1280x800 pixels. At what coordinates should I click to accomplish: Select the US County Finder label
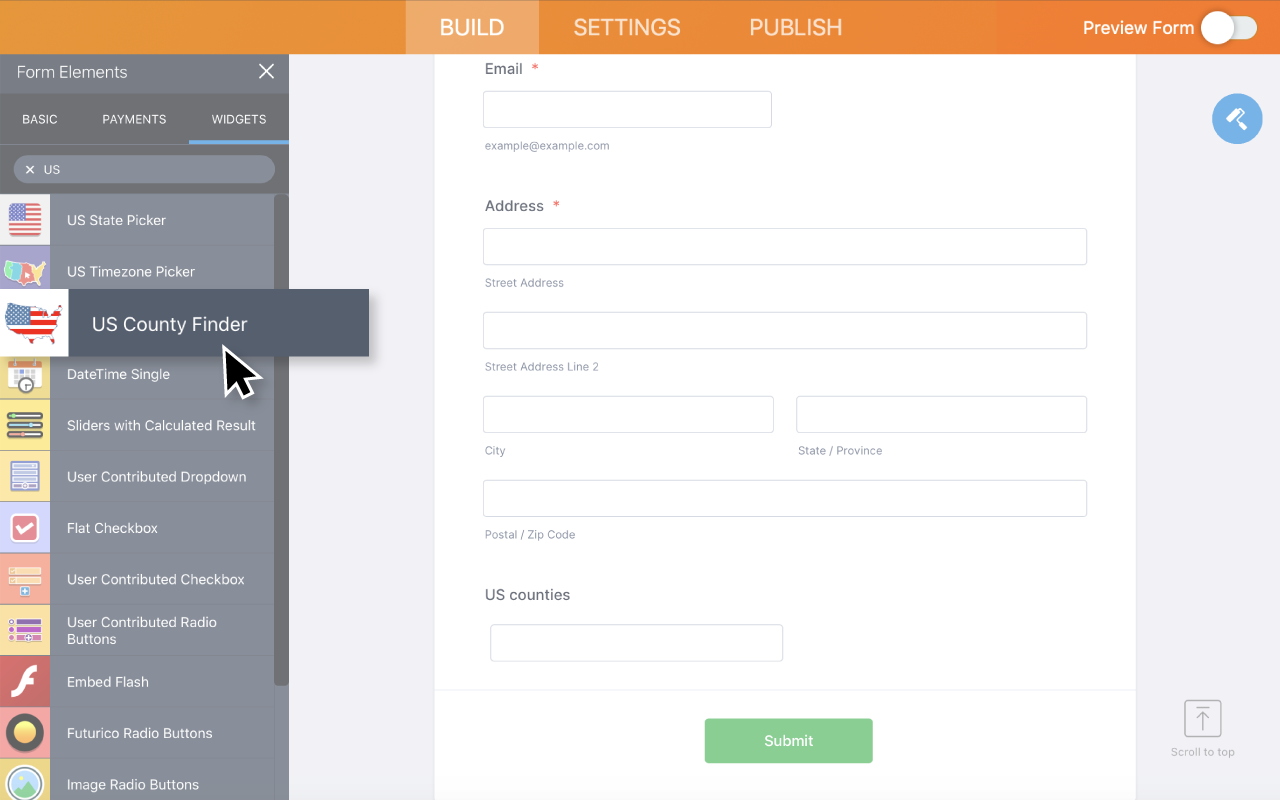[x=169, y=324]
